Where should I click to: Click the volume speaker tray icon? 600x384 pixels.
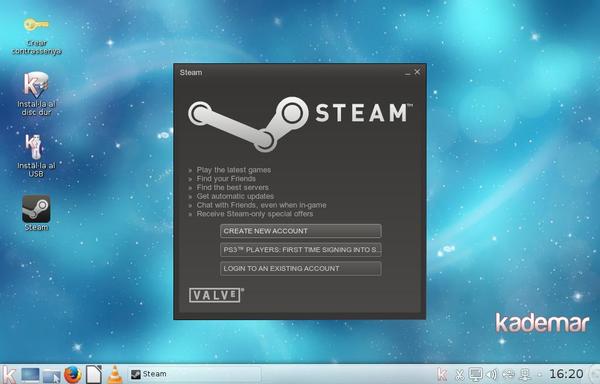point(492,374)
